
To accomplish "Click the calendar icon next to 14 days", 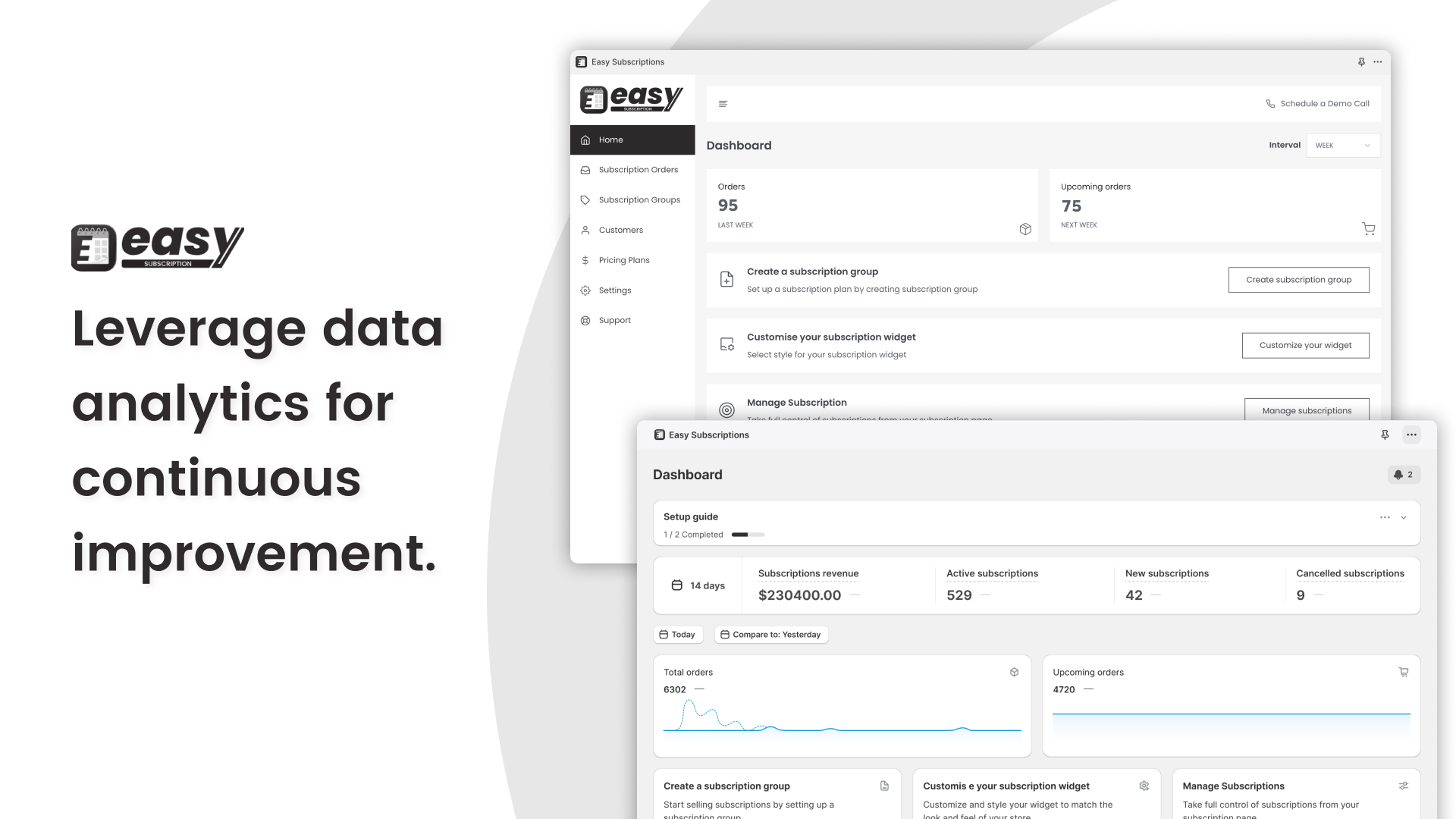I will pos(677,585).
